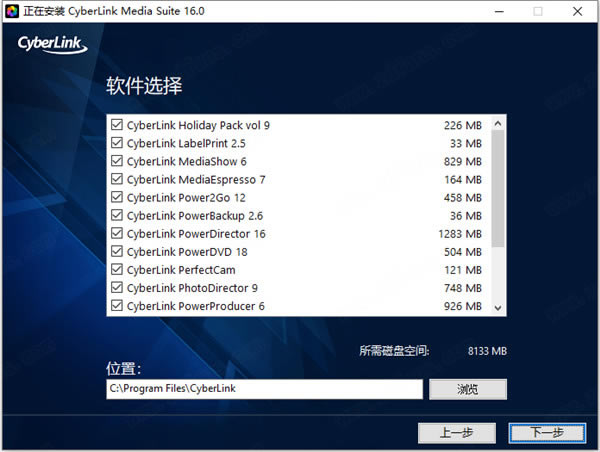Click the scroll down arrow of software list

pos(498,309)
